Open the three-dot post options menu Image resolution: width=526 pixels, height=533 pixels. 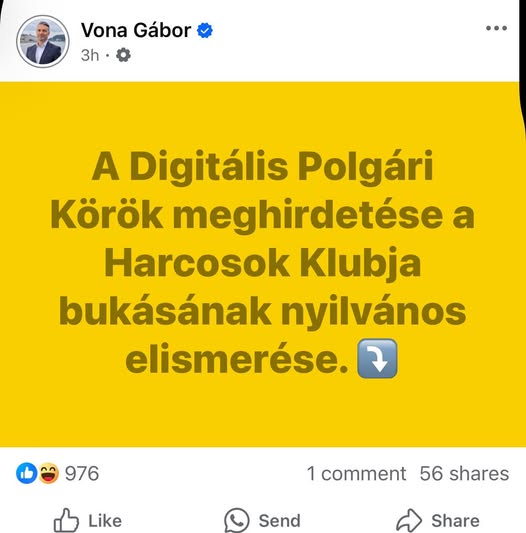pyautogui.click(x=496, y=28)
